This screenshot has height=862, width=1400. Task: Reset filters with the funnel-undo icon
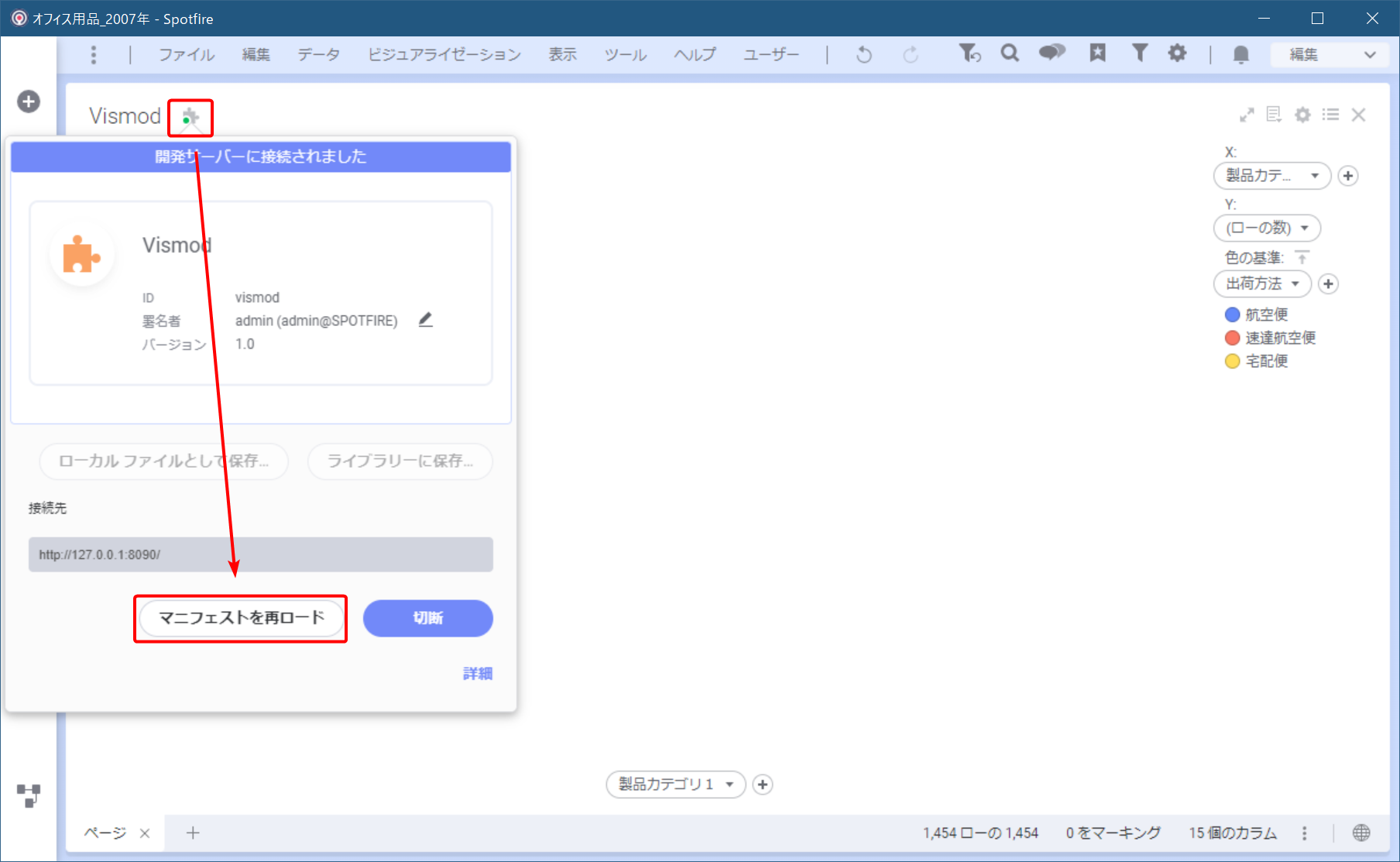click(x=969, y=53)
